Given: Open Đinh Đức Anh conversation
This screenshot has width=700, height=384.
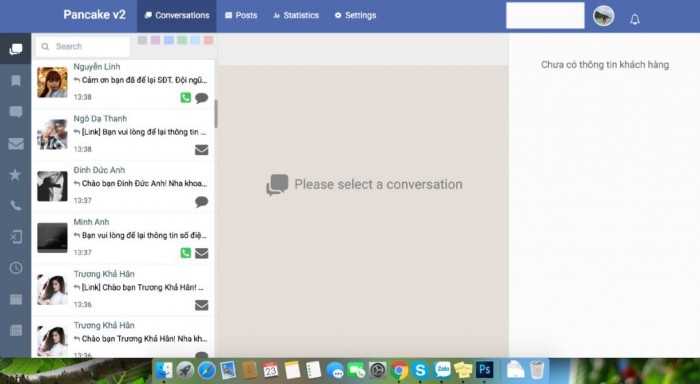Looking at the screenshot, I should pos(123,185).
